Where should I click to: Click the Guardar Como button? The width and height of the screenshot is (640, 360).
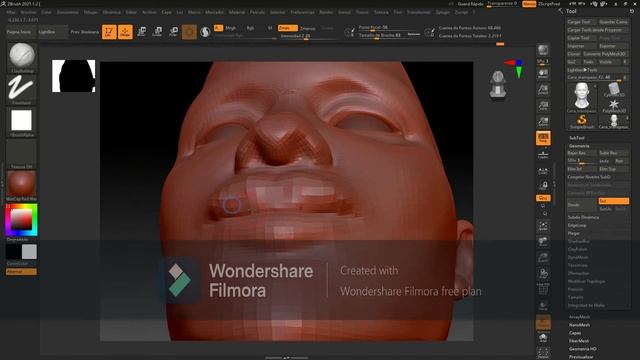pos(613,22)
